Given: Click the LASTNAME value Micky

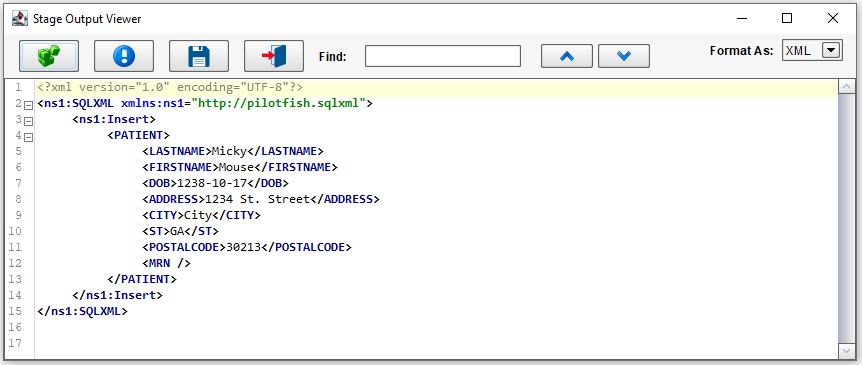Looking at the screenshot, I should click(x=229, y=151).
